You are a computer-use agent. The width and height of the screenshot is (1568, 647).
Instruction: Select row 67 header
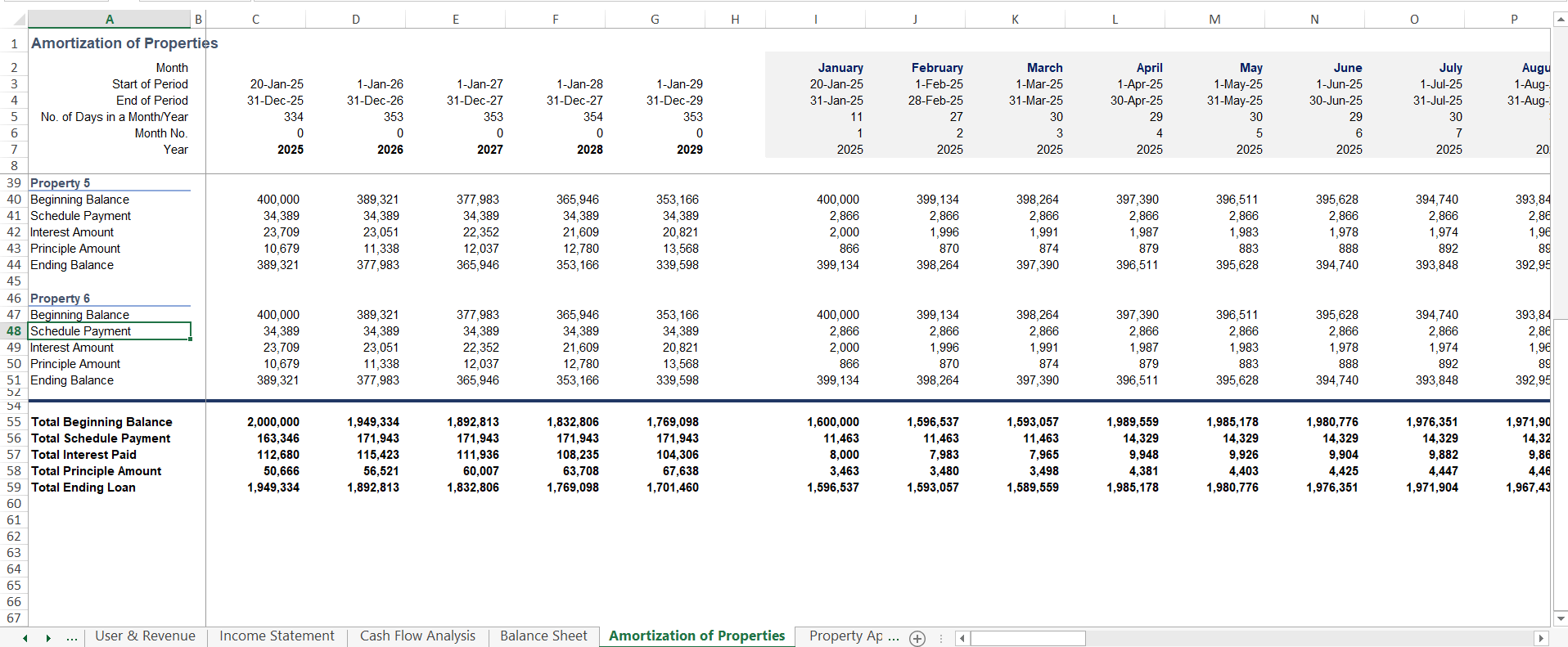pyautogui.click(x=14, y=618)
